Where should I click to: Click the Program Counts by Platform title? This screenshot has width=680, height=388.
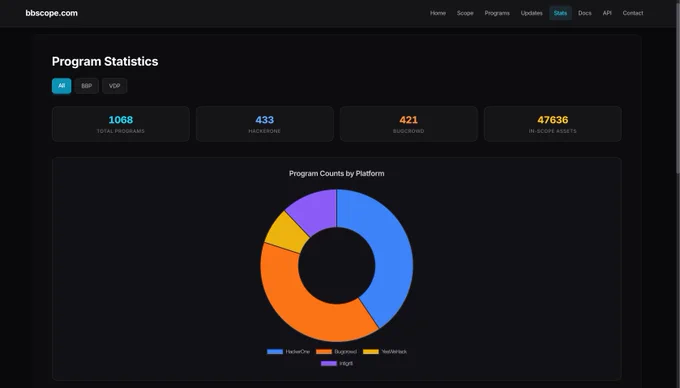[337, 173]
